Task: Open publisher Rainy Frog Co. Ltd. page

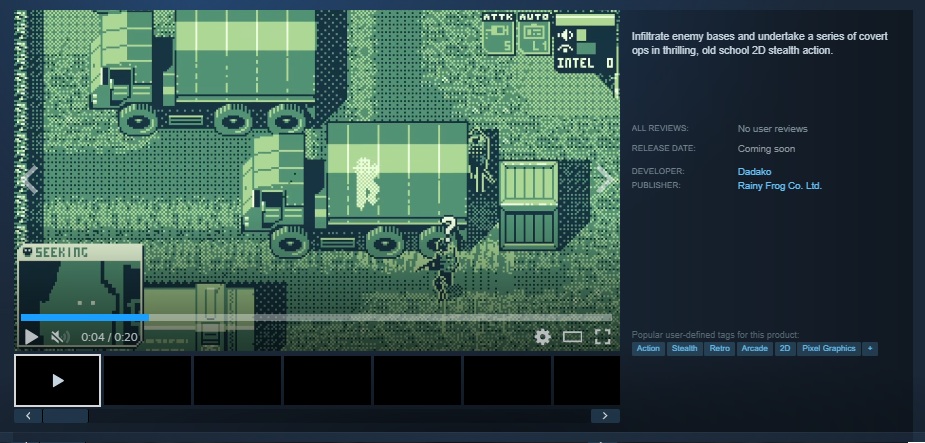Action: pyautogui.click(x=779, y=186)
